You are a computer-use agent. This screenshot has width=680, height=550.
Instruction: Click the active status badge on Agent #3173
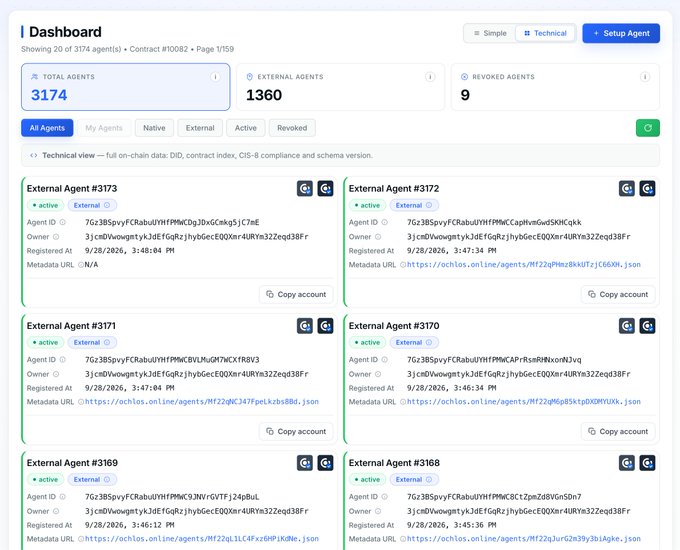coord(46,205)
